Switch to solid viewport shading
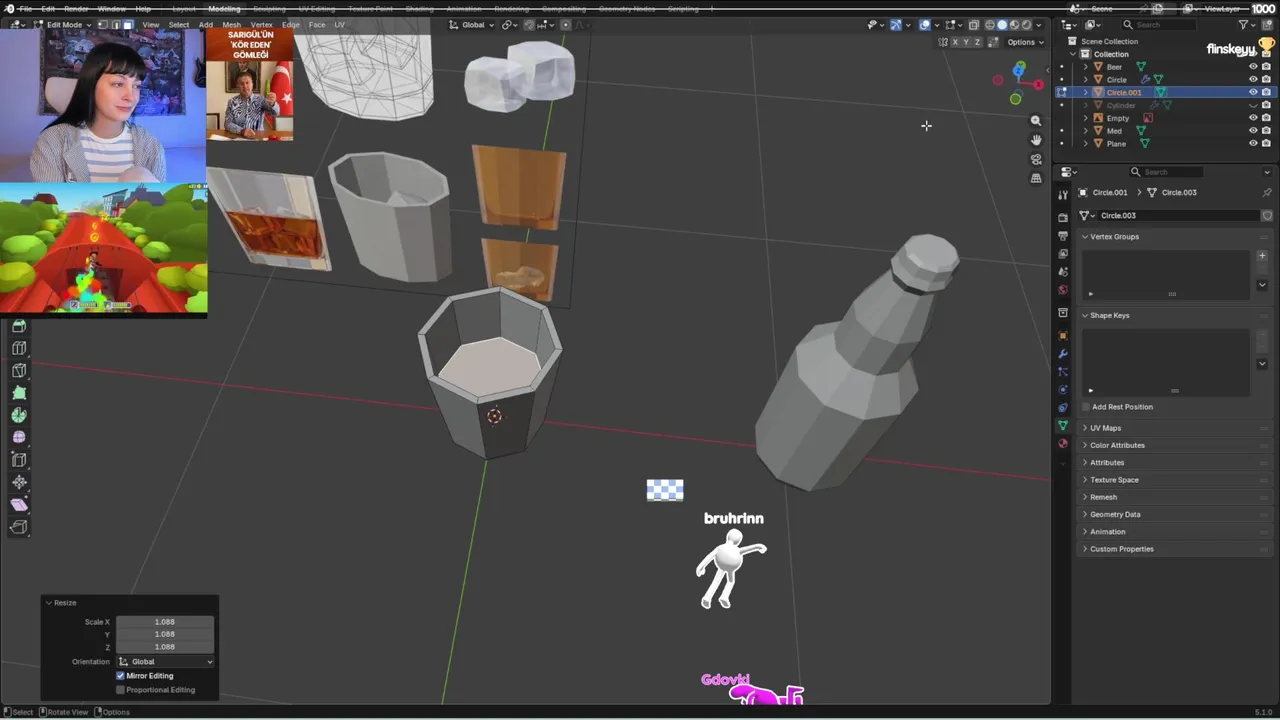Viewport: 1280px width, 720px height. [x=1002, y=24]
